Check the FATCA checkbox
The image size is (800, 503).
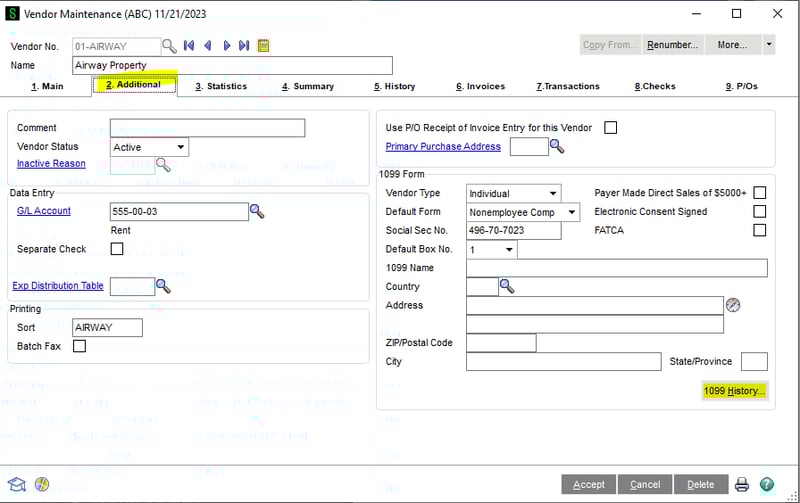(x=760, y=230)
